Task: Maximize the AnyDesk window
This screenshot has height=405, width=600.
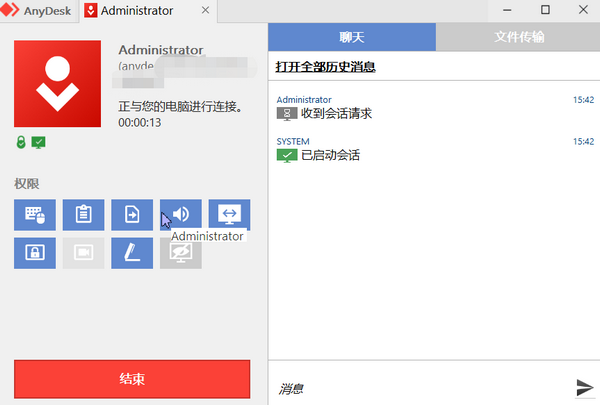Action: click(545, 10)
